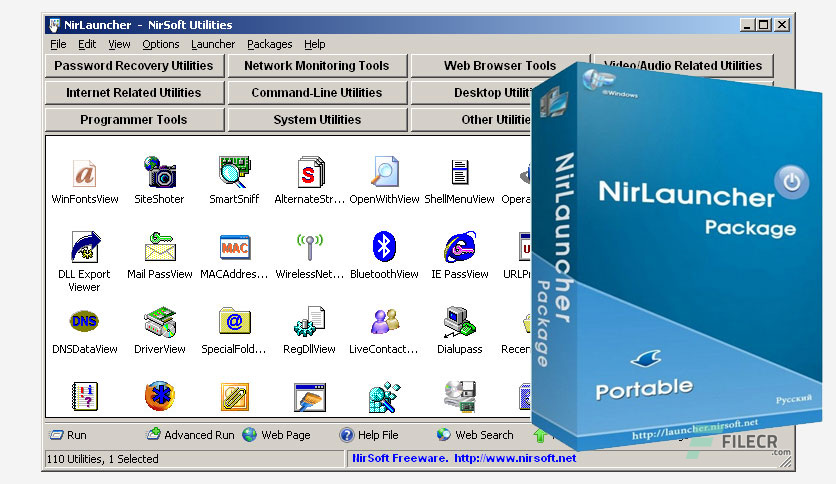Select the globe with tools icon in bottom row
The image size is (836, 484).
[x=384, y=397]
